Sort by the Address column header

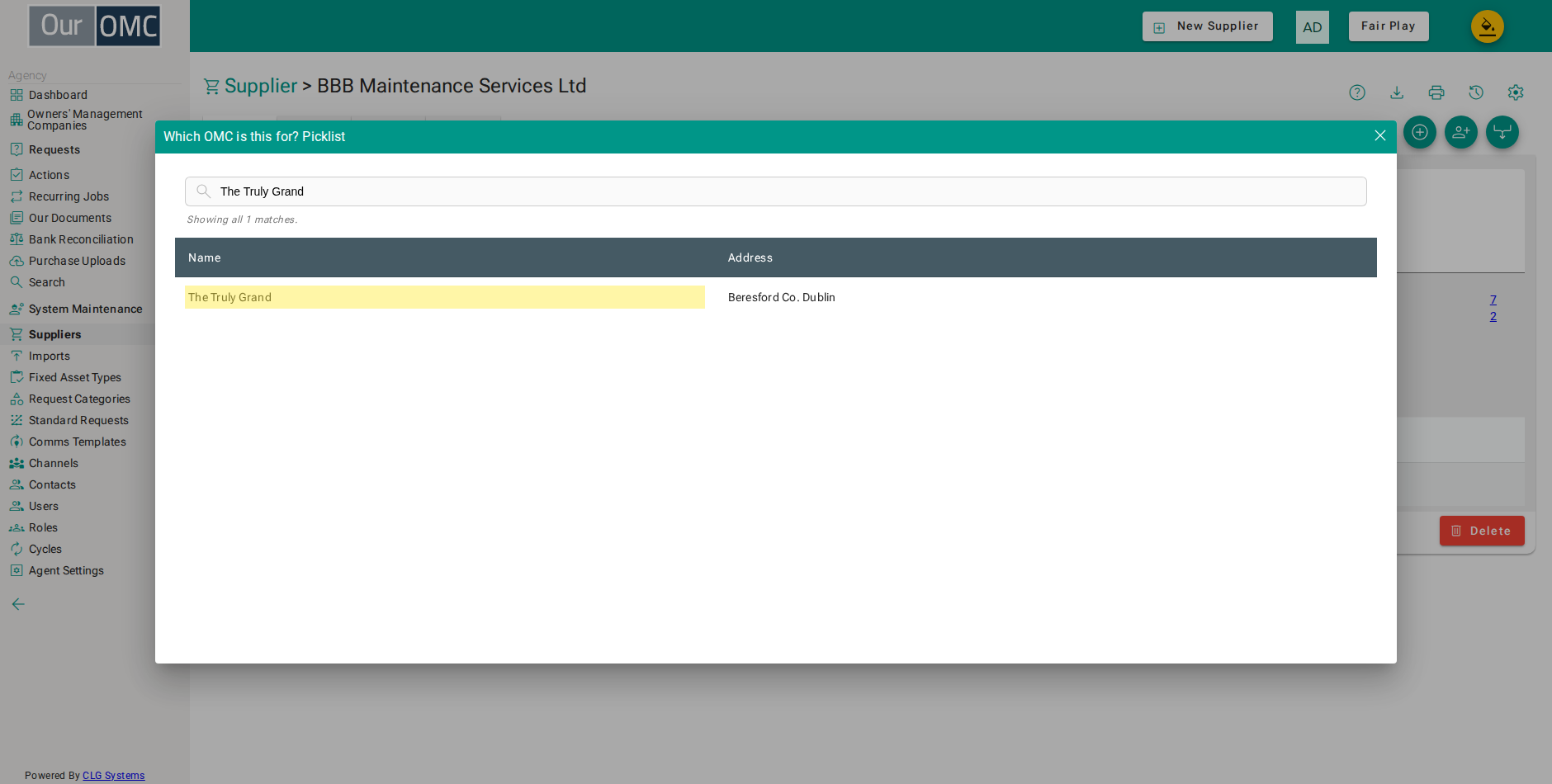(x=750, y=257)
